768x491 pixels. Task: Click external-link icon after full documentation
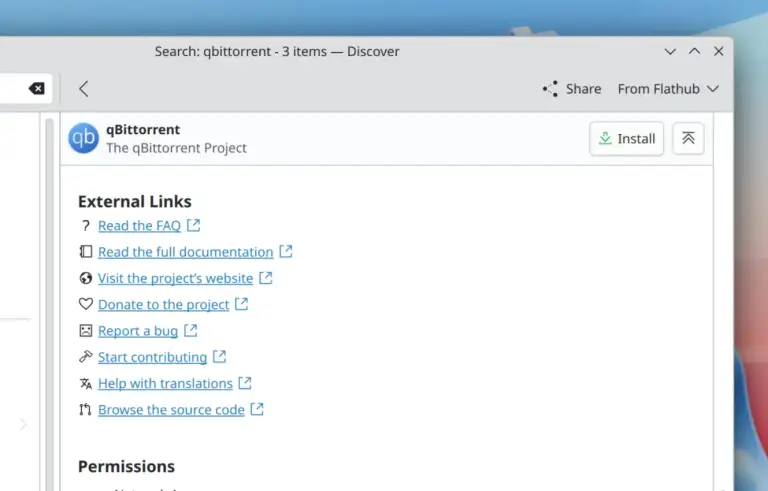286,251
